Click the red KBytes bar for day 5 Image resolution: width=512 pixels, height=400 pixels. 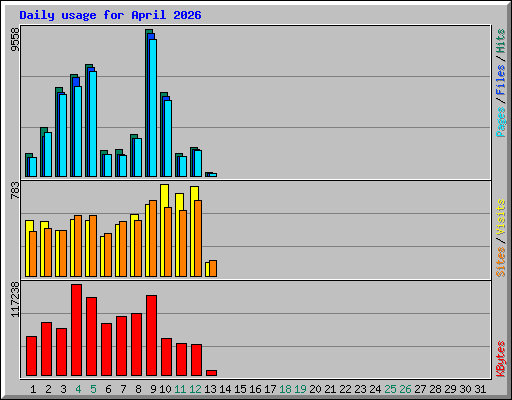[x=91, y=337]
